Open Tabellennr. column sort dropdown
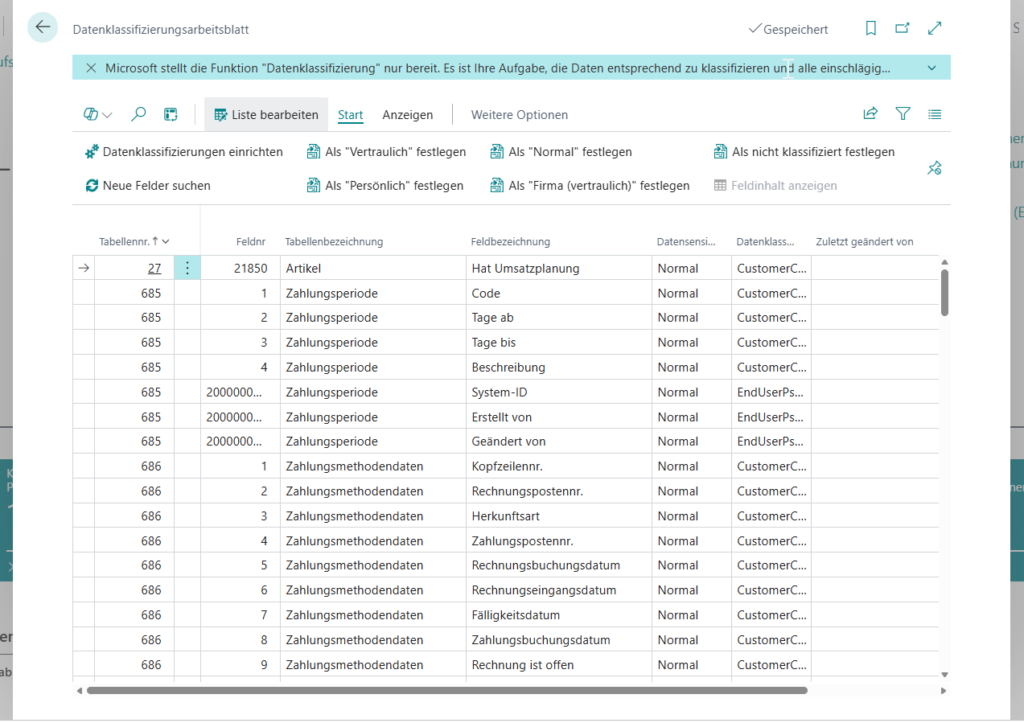1024x723 pixels. pos(166,242)
